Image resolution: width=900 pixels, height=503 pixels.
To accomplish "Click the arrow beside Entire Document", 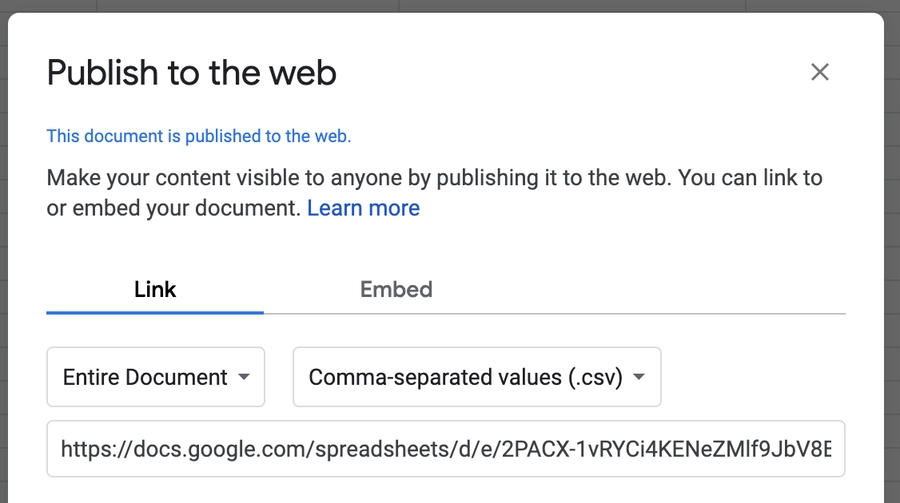I will click(x=244, y=378).
